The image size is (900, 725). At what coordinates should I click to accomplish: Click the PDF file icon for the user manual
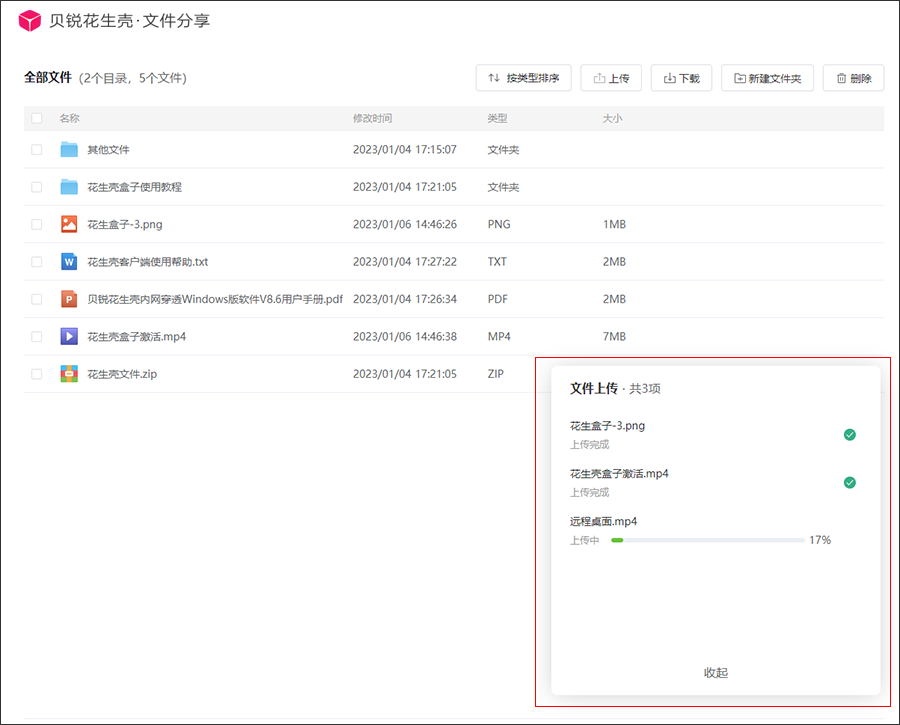coord(69,299)
